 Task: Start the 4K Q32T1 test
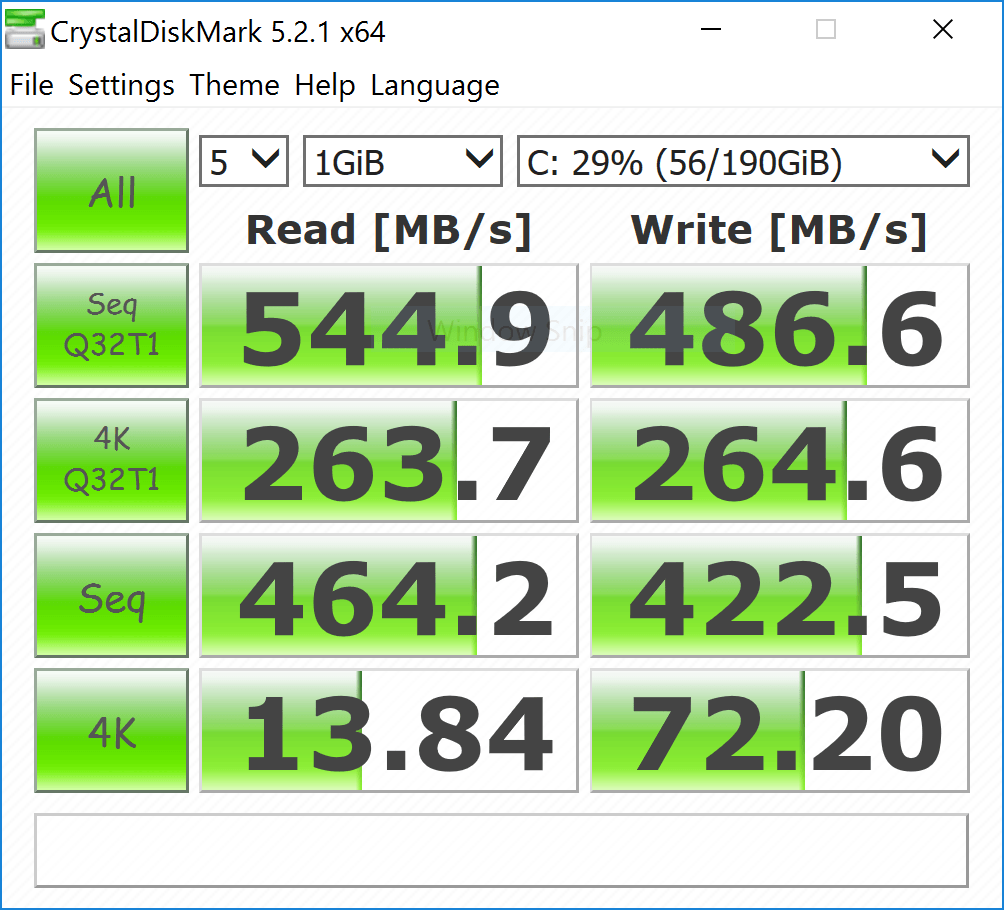[x=111, y=460]
